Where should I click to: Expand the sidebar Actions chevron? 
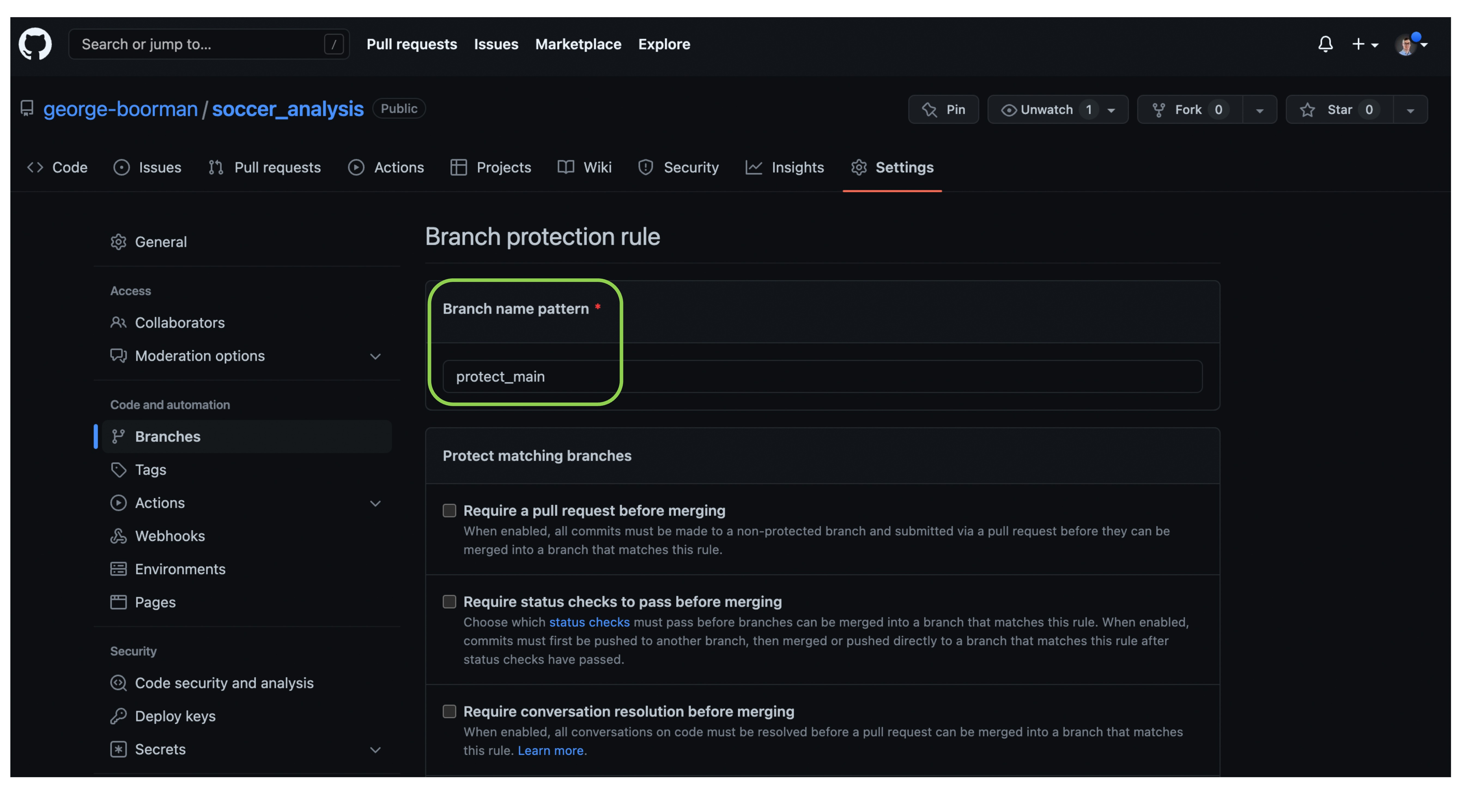point(375,503)
